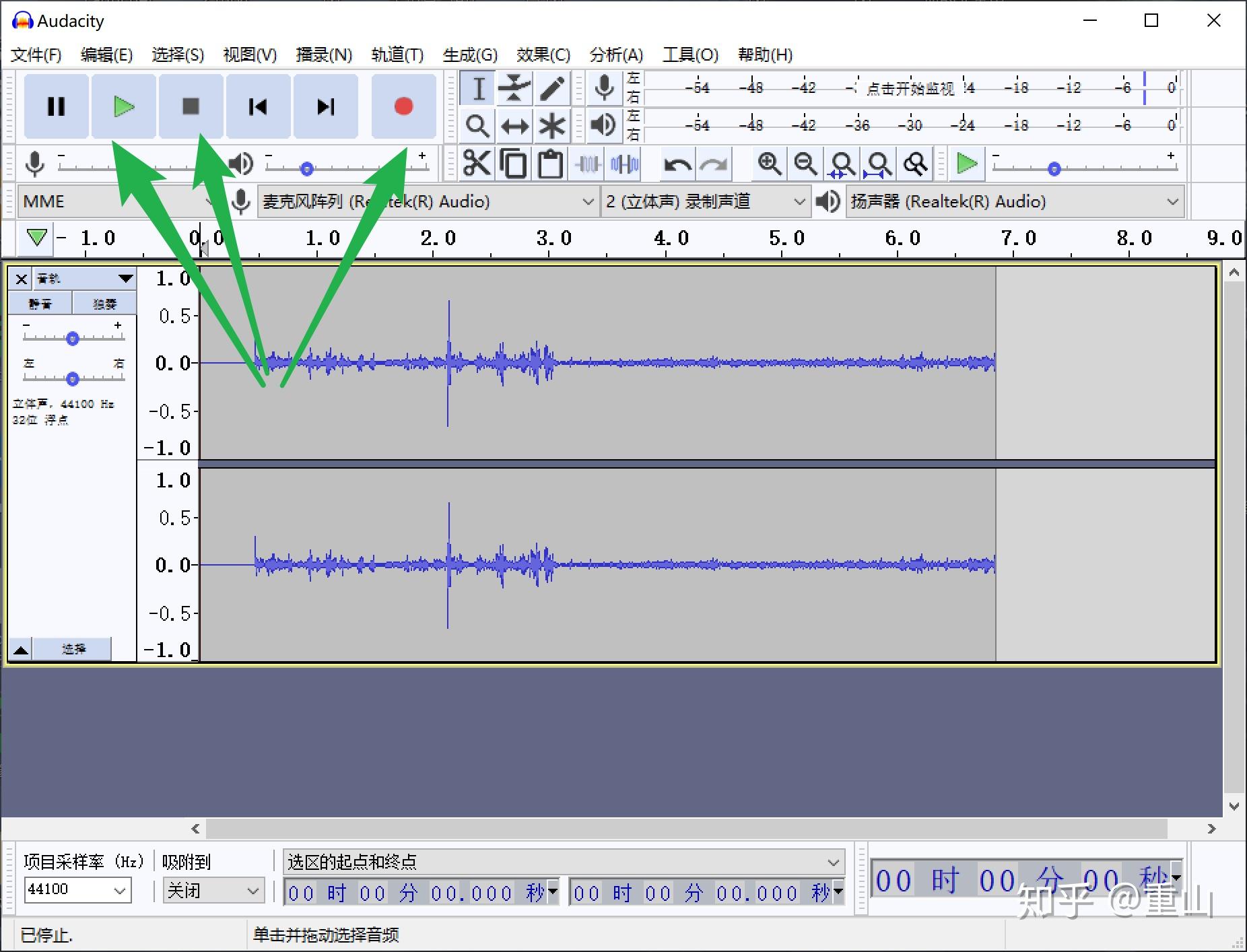Click the Silence audio icon
1247x952 pixels.
coord(625,164)
